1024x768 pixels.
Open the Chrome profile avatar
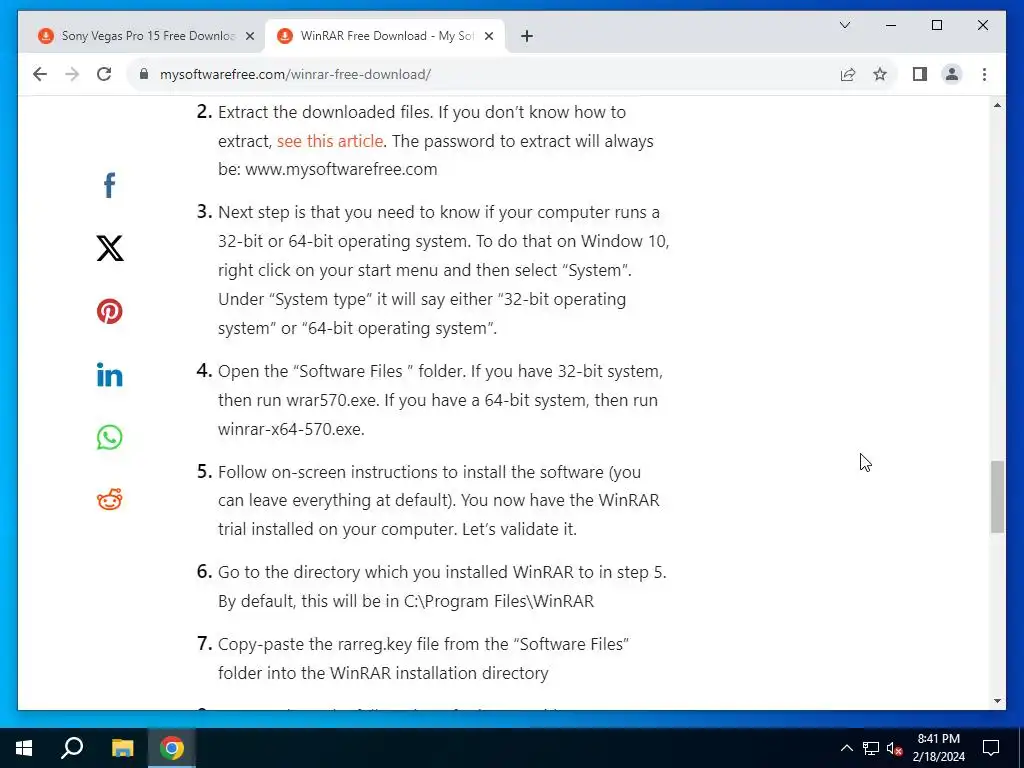[952, 74]
